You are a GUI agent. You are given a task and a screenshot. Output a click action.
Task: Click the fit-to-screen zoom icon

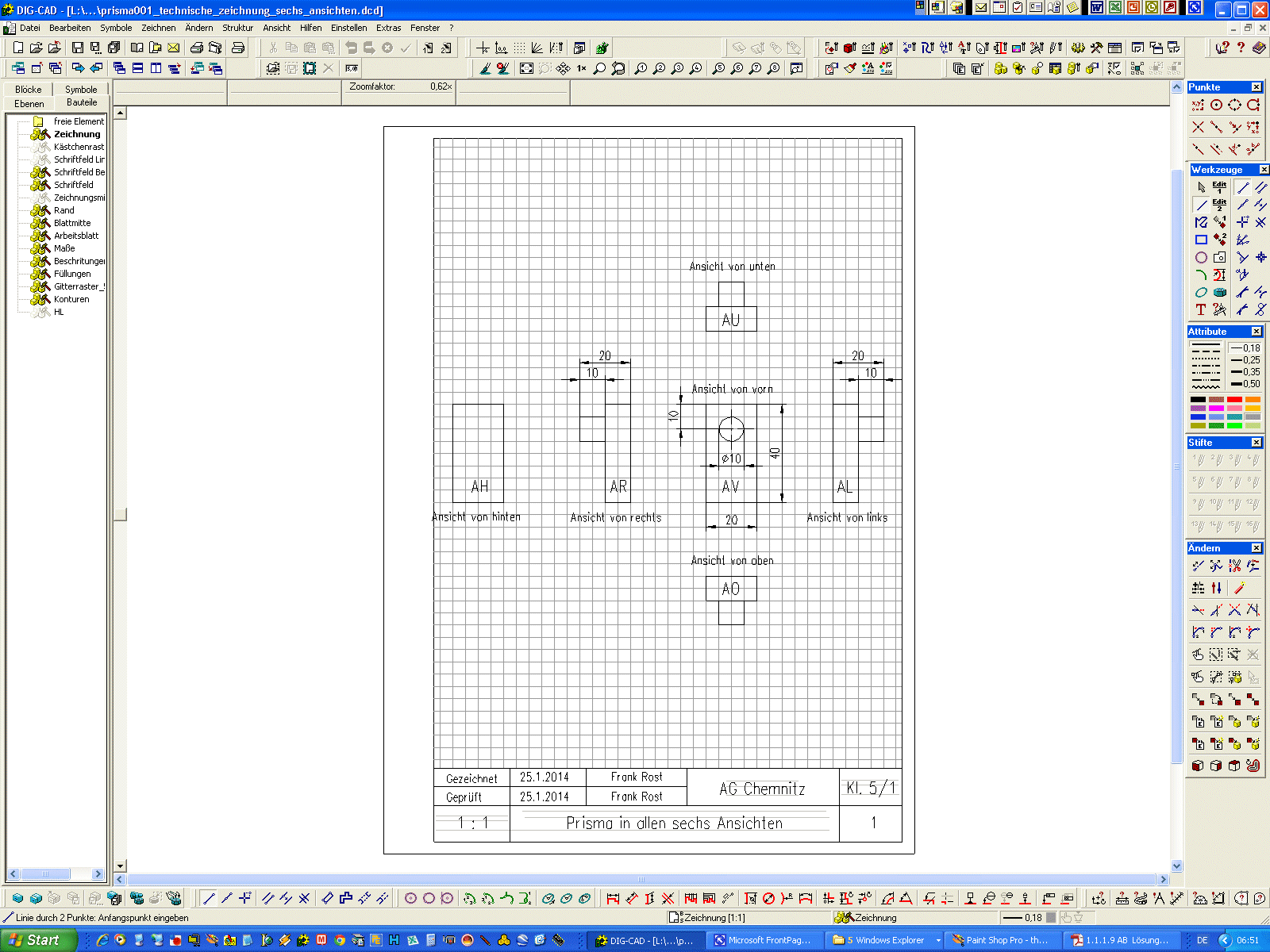point(526,69)
